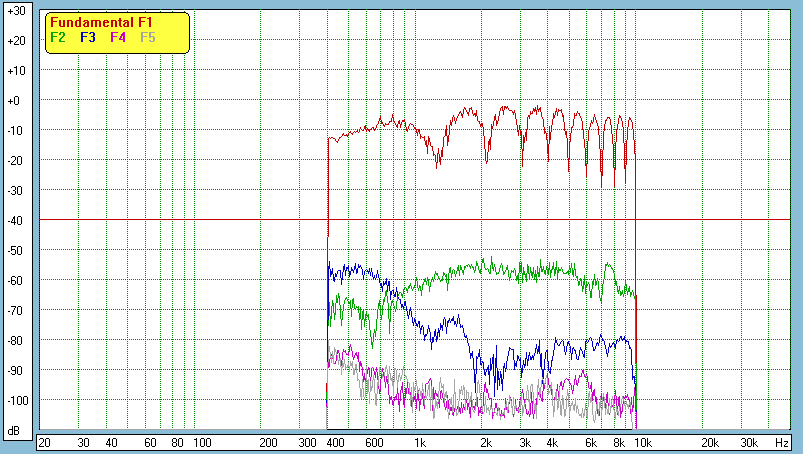Click the 1k label on frequency axis
This screenshot has height=454, width=803.
(420, 442)
